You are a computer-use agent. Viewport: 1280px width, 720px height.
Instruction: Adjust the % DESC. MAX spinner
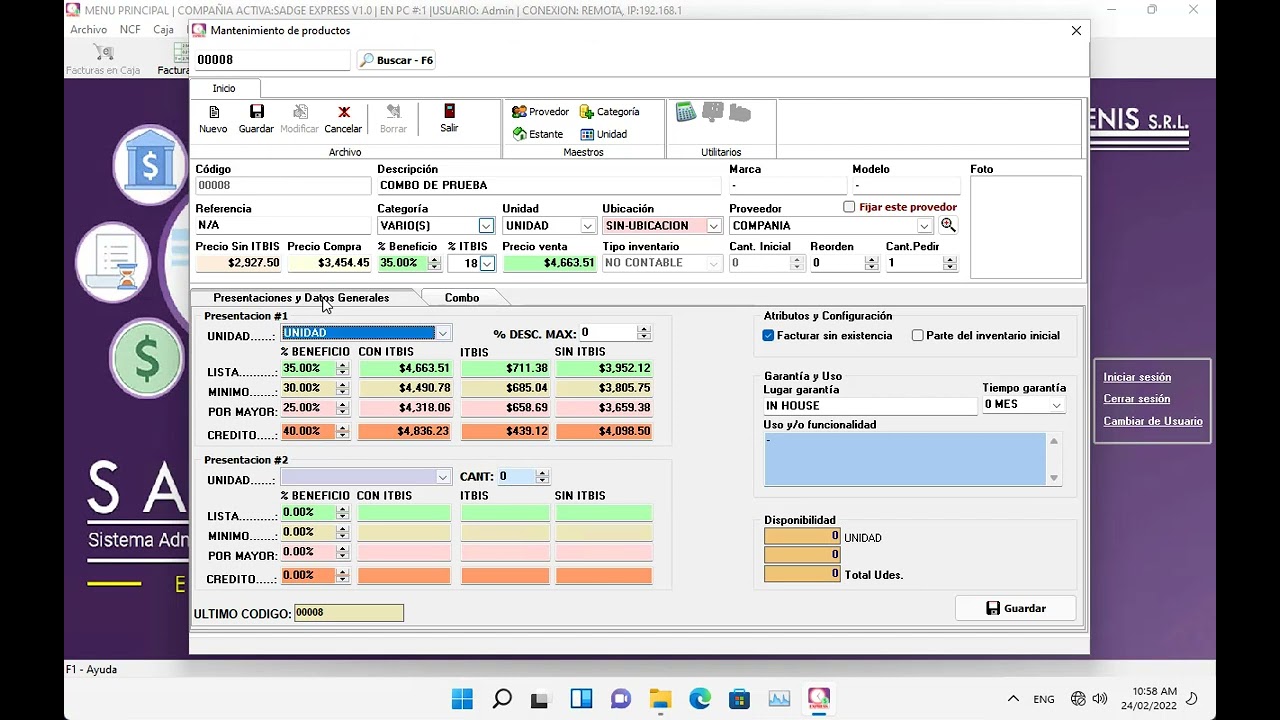tap(643, 333)
